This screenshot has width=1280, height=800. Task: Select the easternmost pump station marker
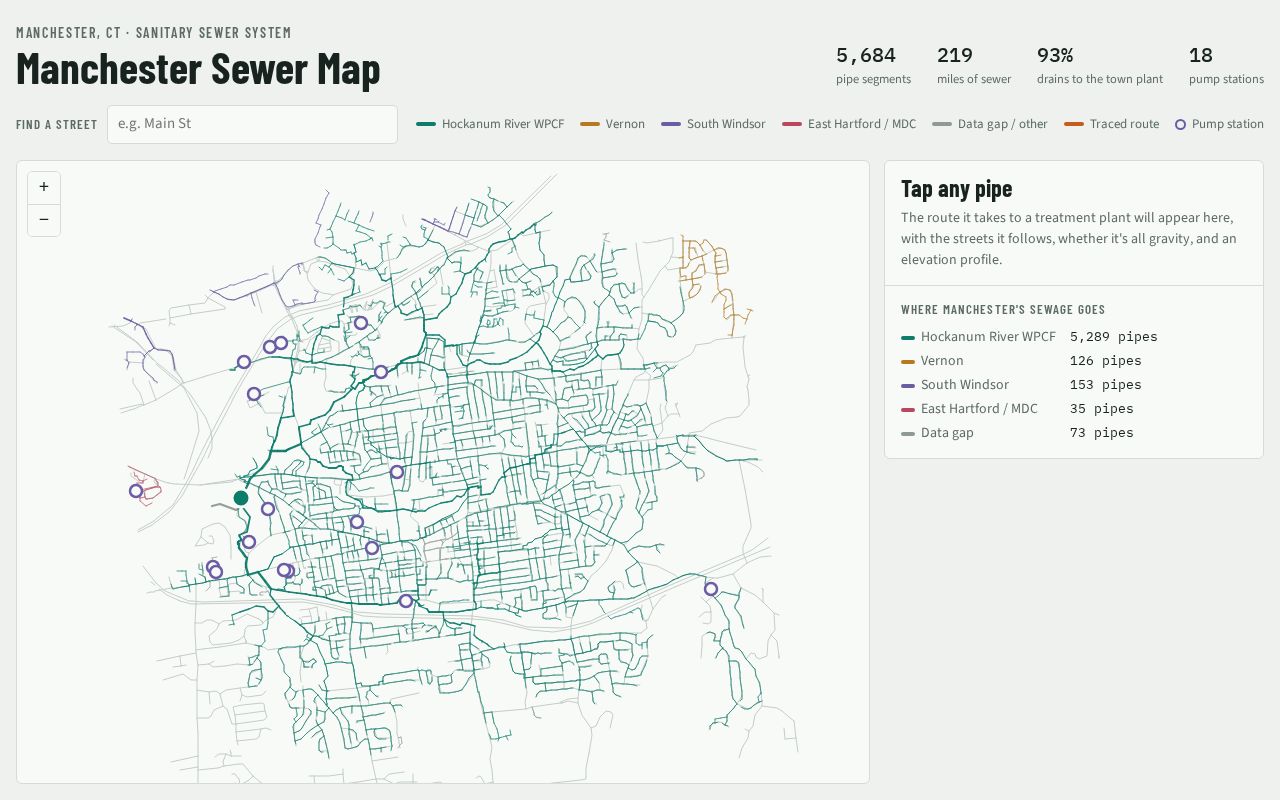point(711,589)
